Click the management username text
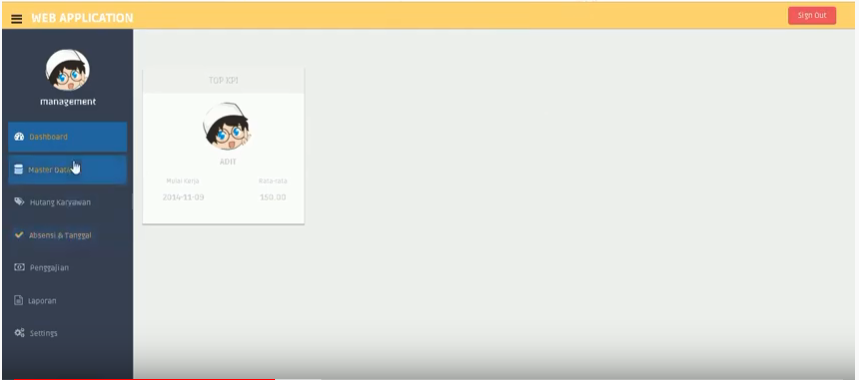This screenshot has width=859, height=380. pyautogui.click(x=68, y=101)
